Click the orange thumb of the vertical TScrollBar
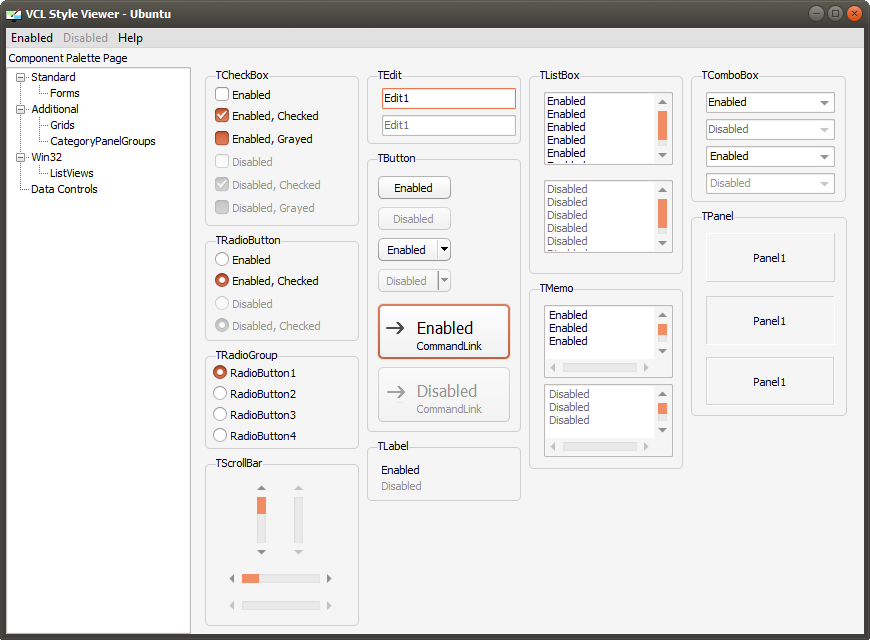Viewport: 870px width, 640px height. click(x=261, y=506)
